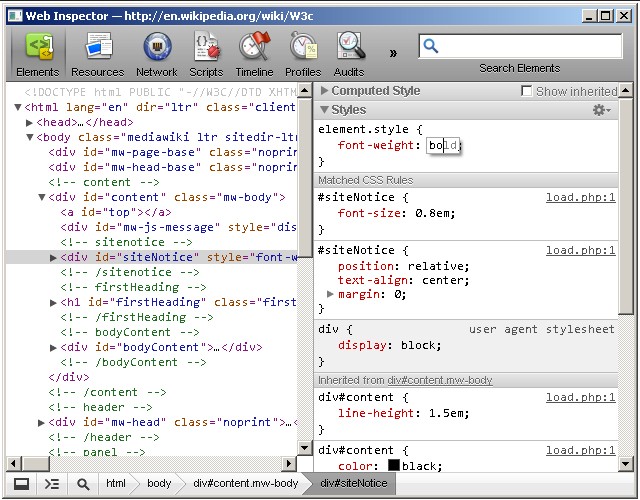Expand the siteNotice div node
This screenshot has height=500, width=640.
tap(53, 258)
